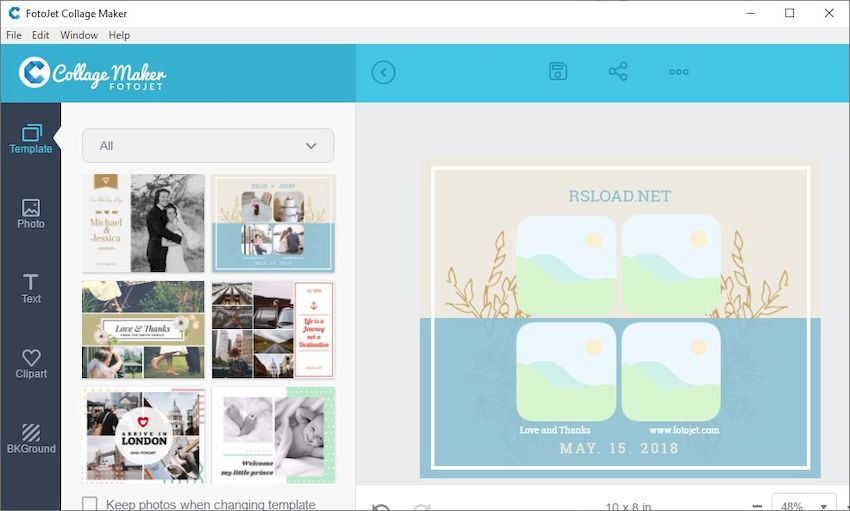Click the back arrow circle button
Screen dimensions: 850x511
coord(384,72)
